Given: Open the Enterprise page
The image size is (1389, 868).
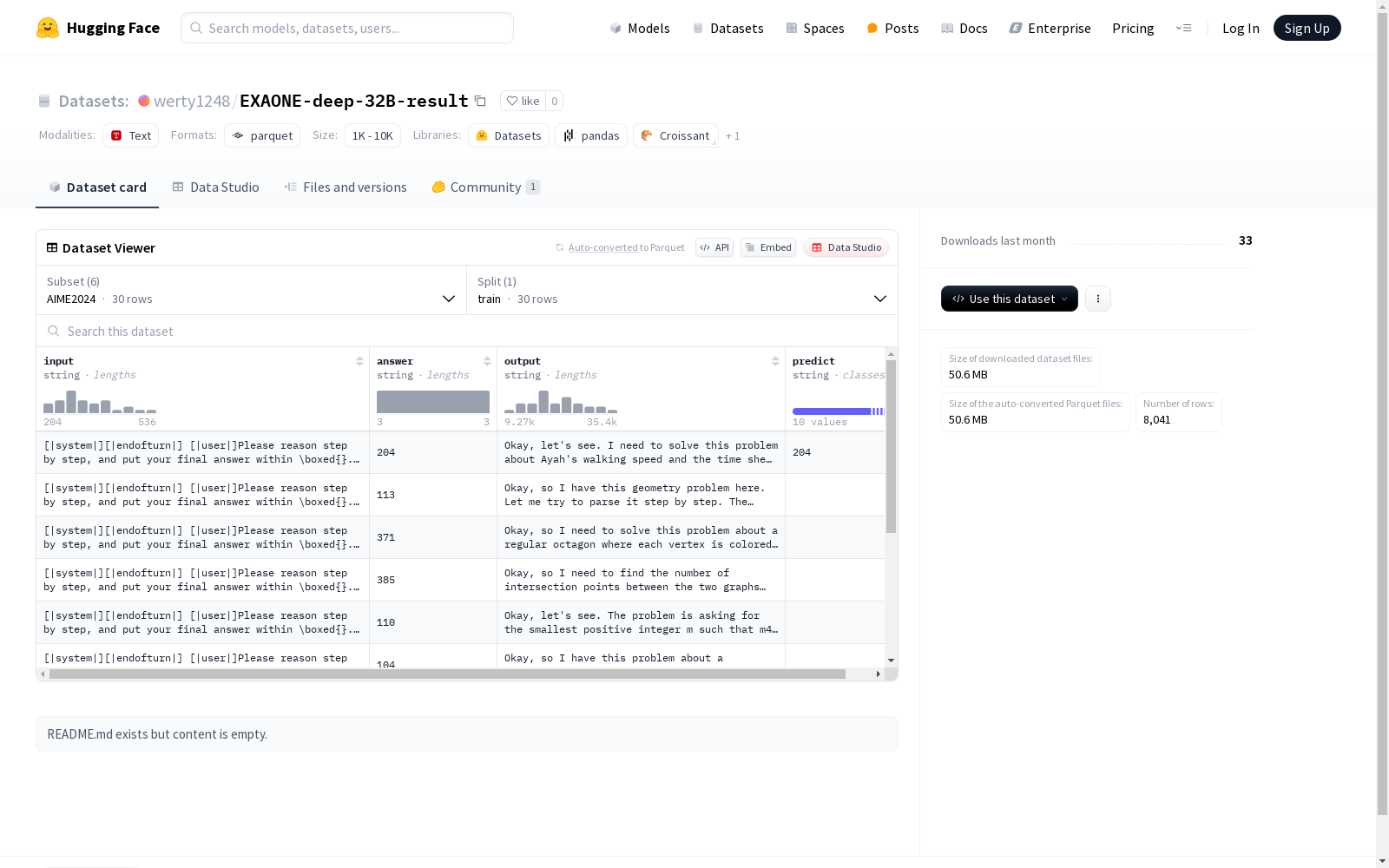Looking at the screenshot, I should point(1050,28).
